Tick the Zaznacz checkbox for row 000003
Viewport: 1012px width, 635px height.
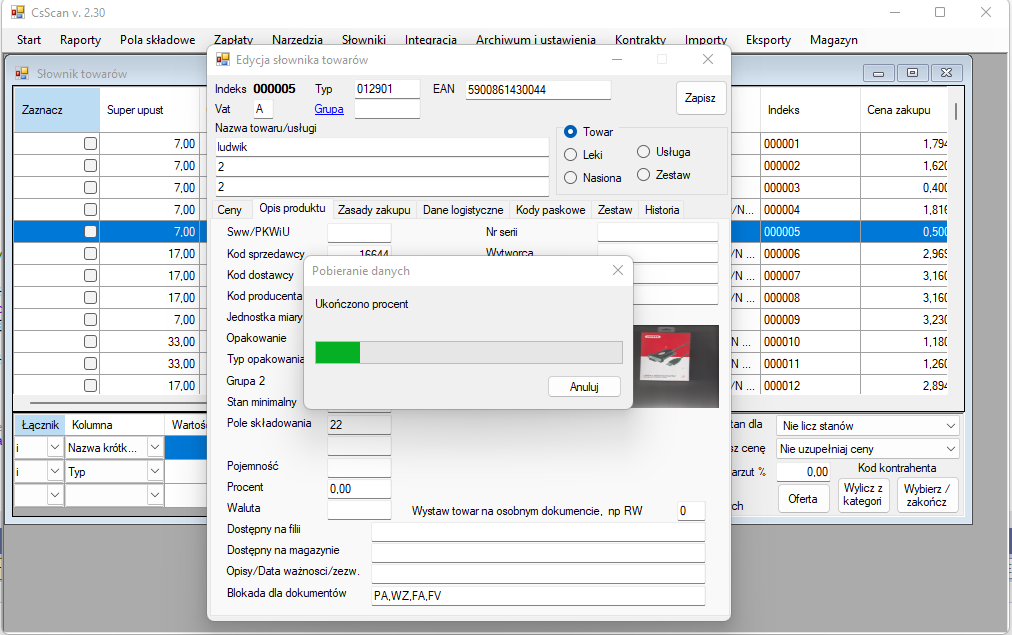click(x=90, y=187)
